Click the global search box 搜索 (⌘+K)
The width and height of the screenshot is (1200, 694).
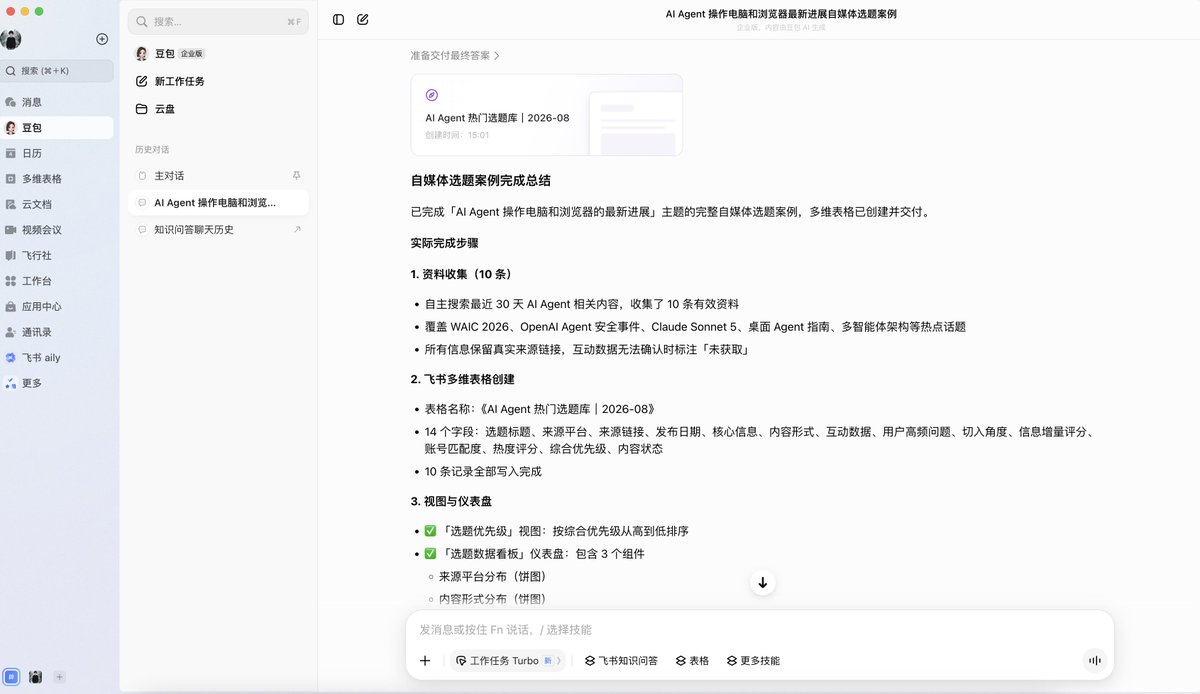click(x=57, y=71)
